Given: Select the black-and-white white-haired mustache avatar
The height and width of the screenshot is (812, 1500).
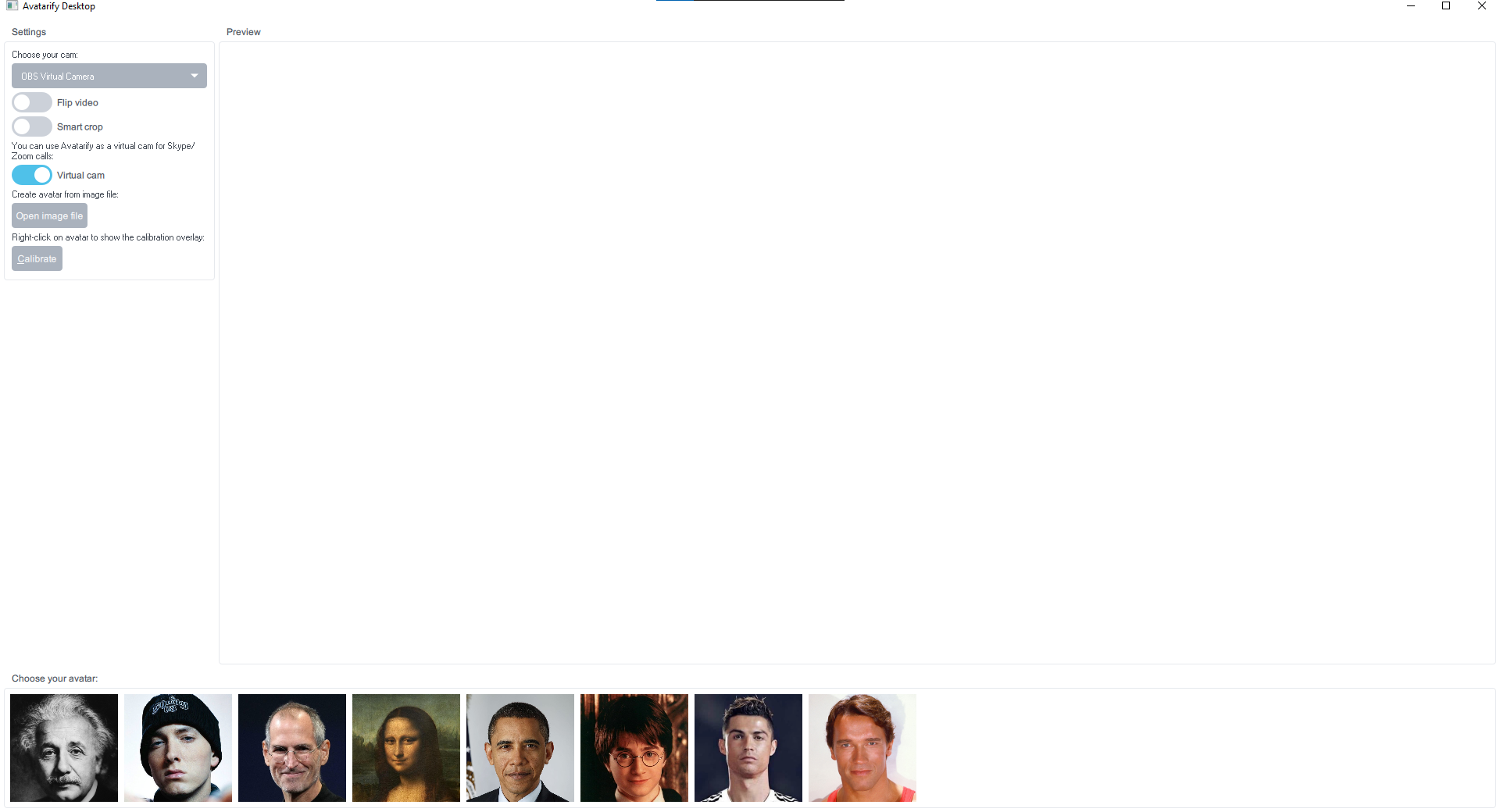Looking at the screenshot, I should 64,748.
